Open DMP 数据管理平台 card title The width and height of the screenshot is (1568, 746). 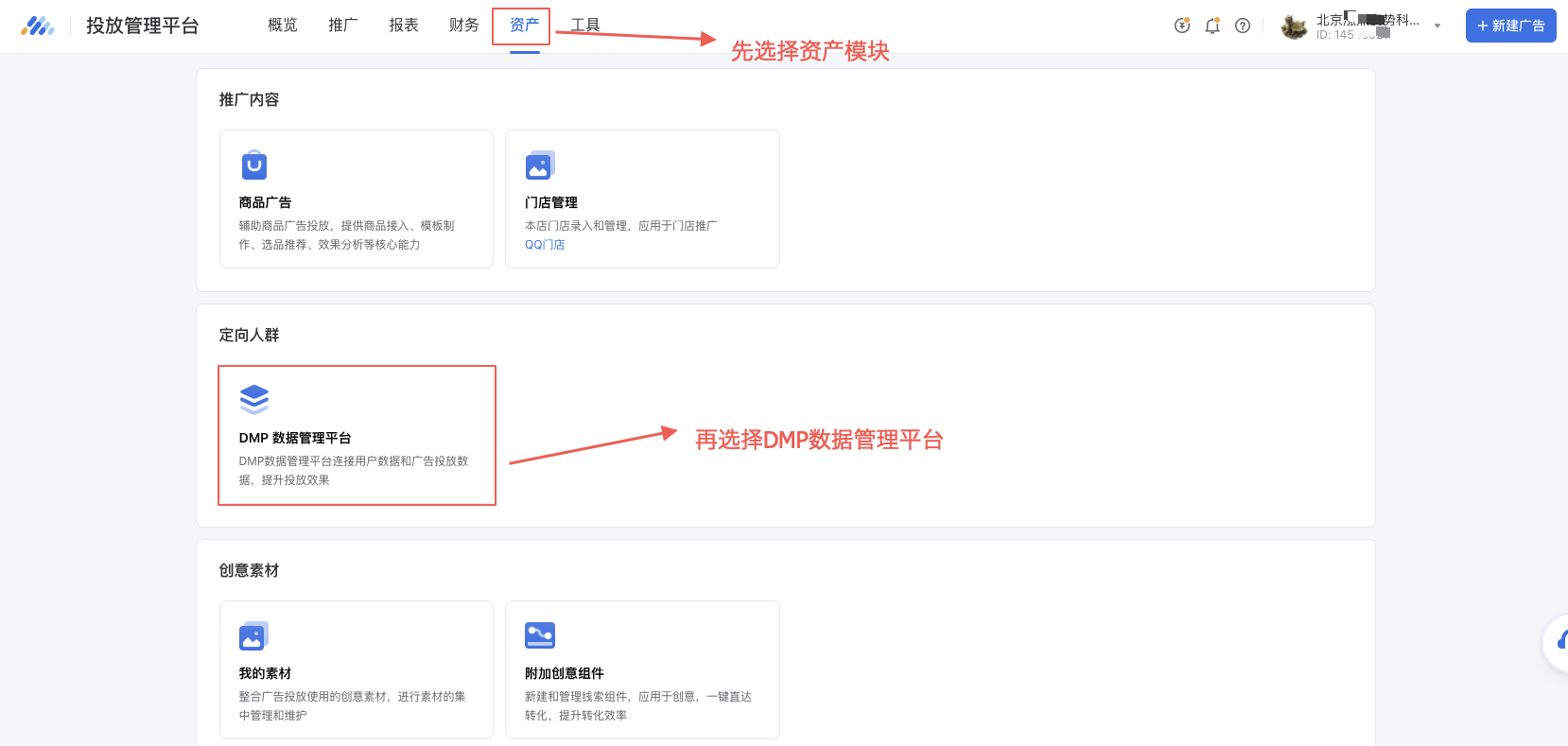coord(295,438)
